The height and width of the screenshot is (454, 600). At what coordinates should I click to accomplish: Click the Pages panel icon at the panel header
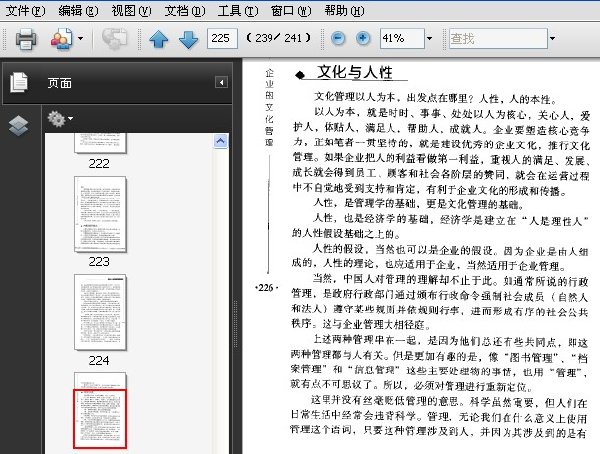point(19,82)
